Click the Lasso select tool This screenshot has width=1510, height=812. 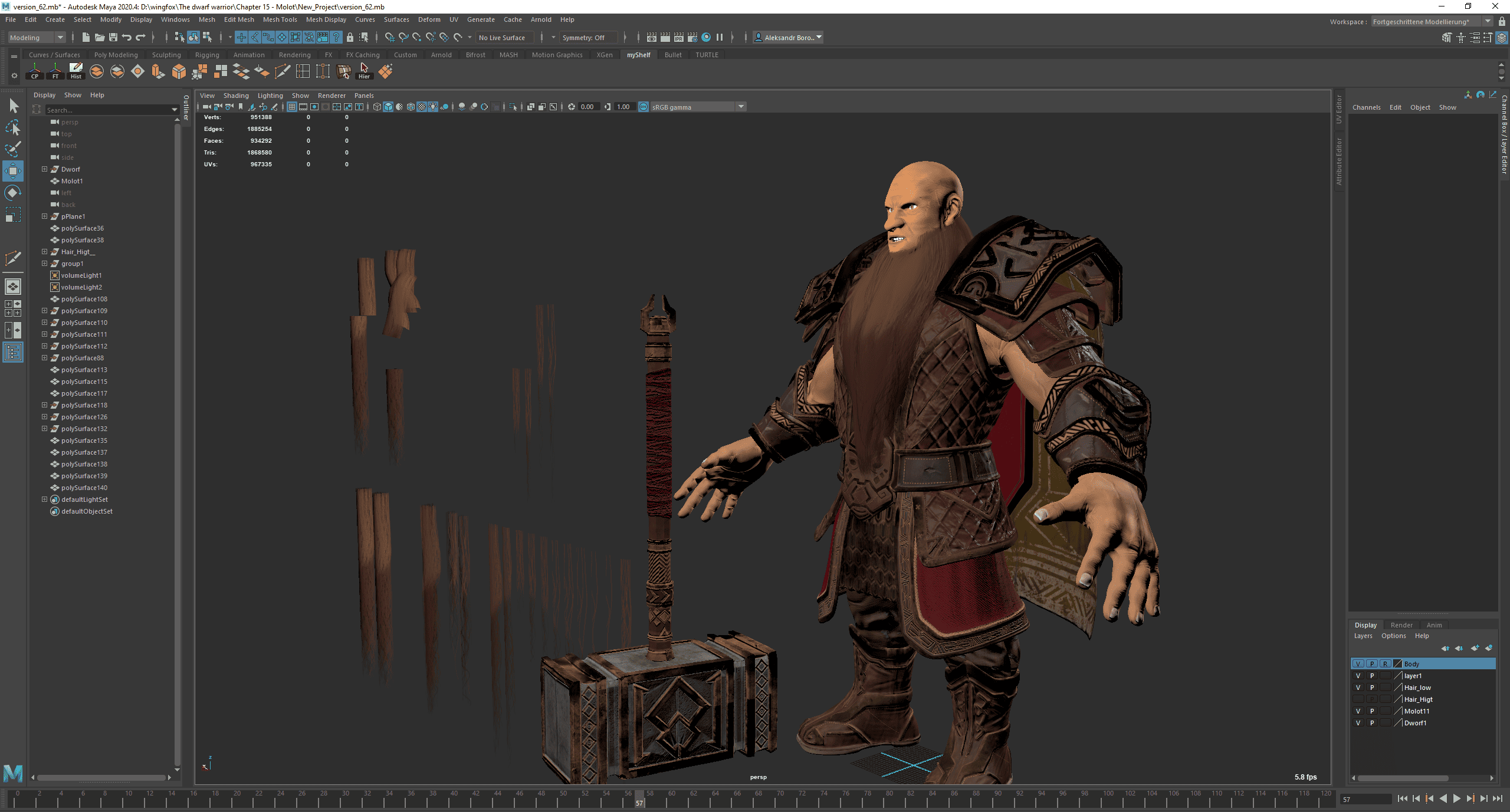(x=13, y=127)
